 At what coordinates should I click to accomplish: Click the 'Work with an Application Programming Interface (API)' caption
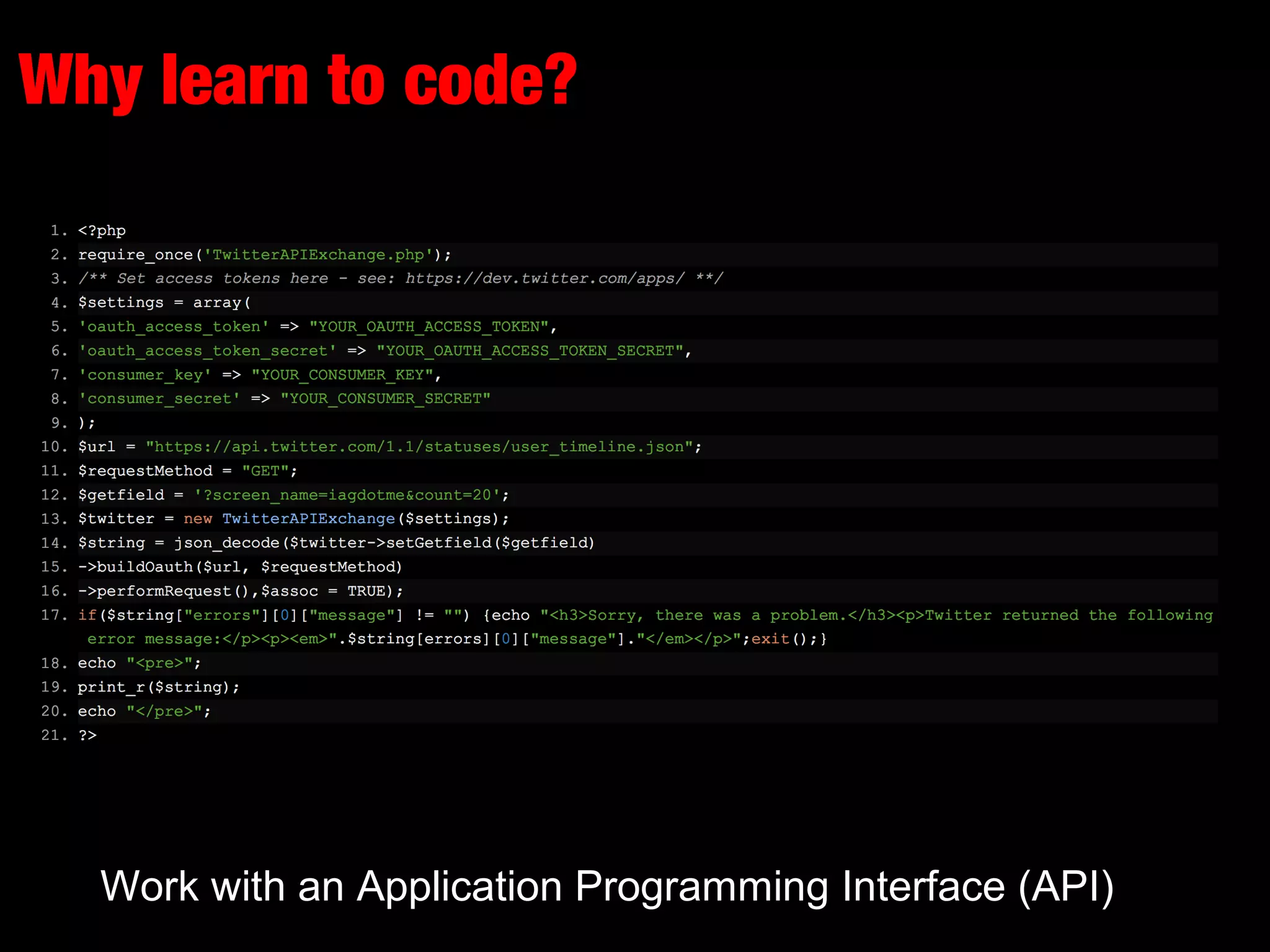(607, 887)
